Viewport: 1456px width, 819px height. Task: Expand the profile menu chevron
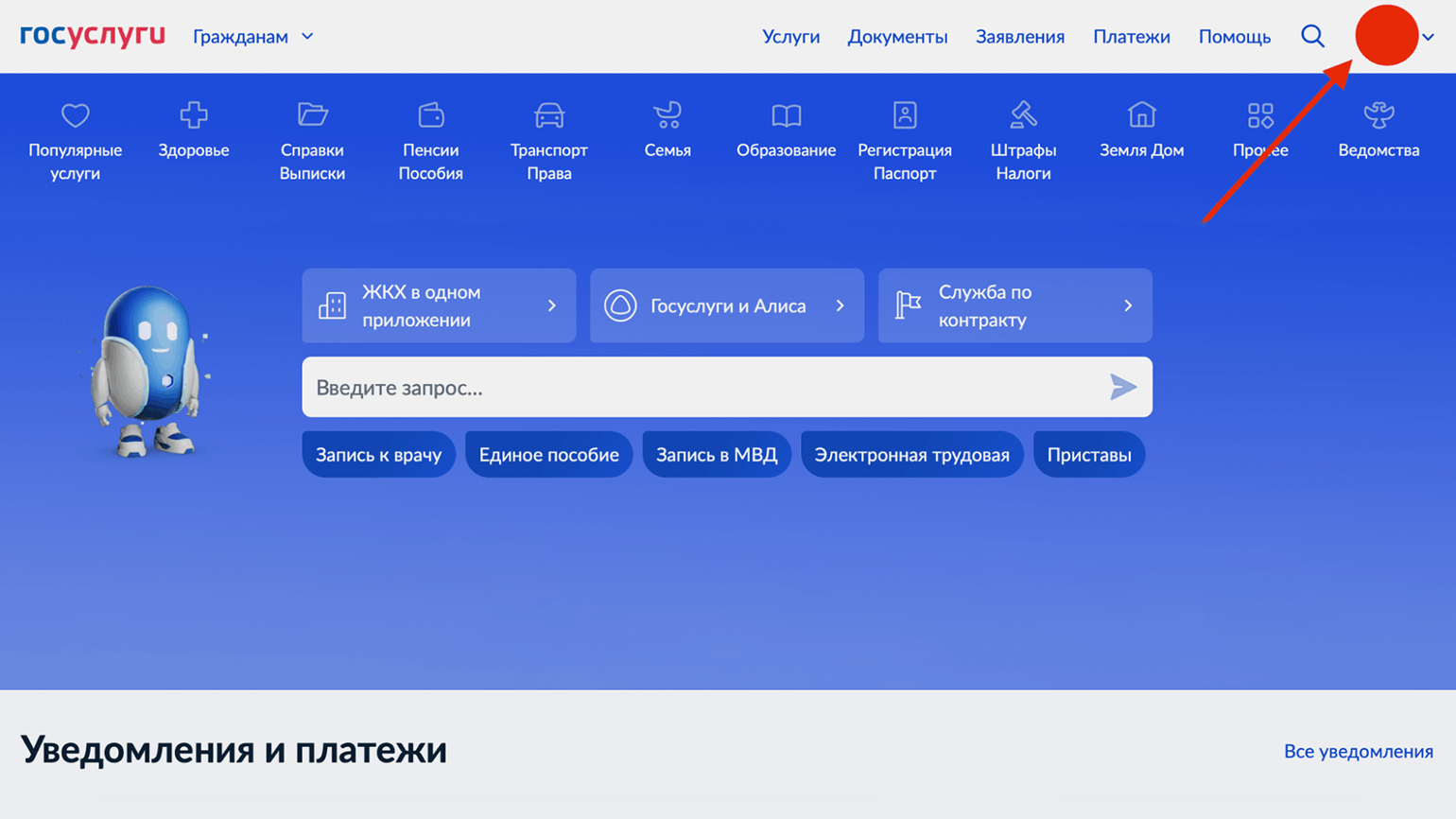pyautogui.click(x=1429, y=37)
